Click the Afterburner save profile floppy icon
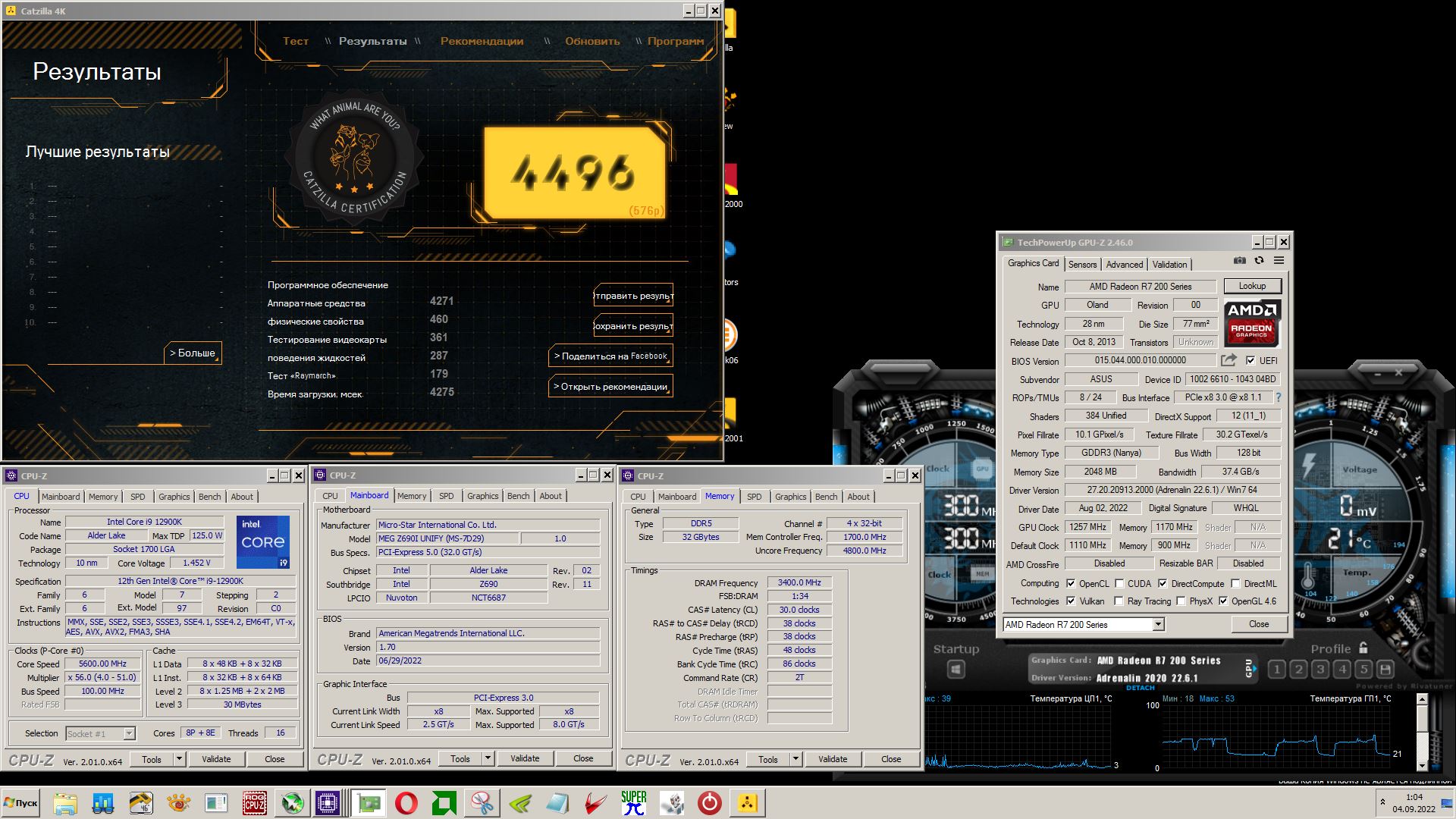The height and width of the screenshot is (819, 1456). click(x=1385, y=670)
